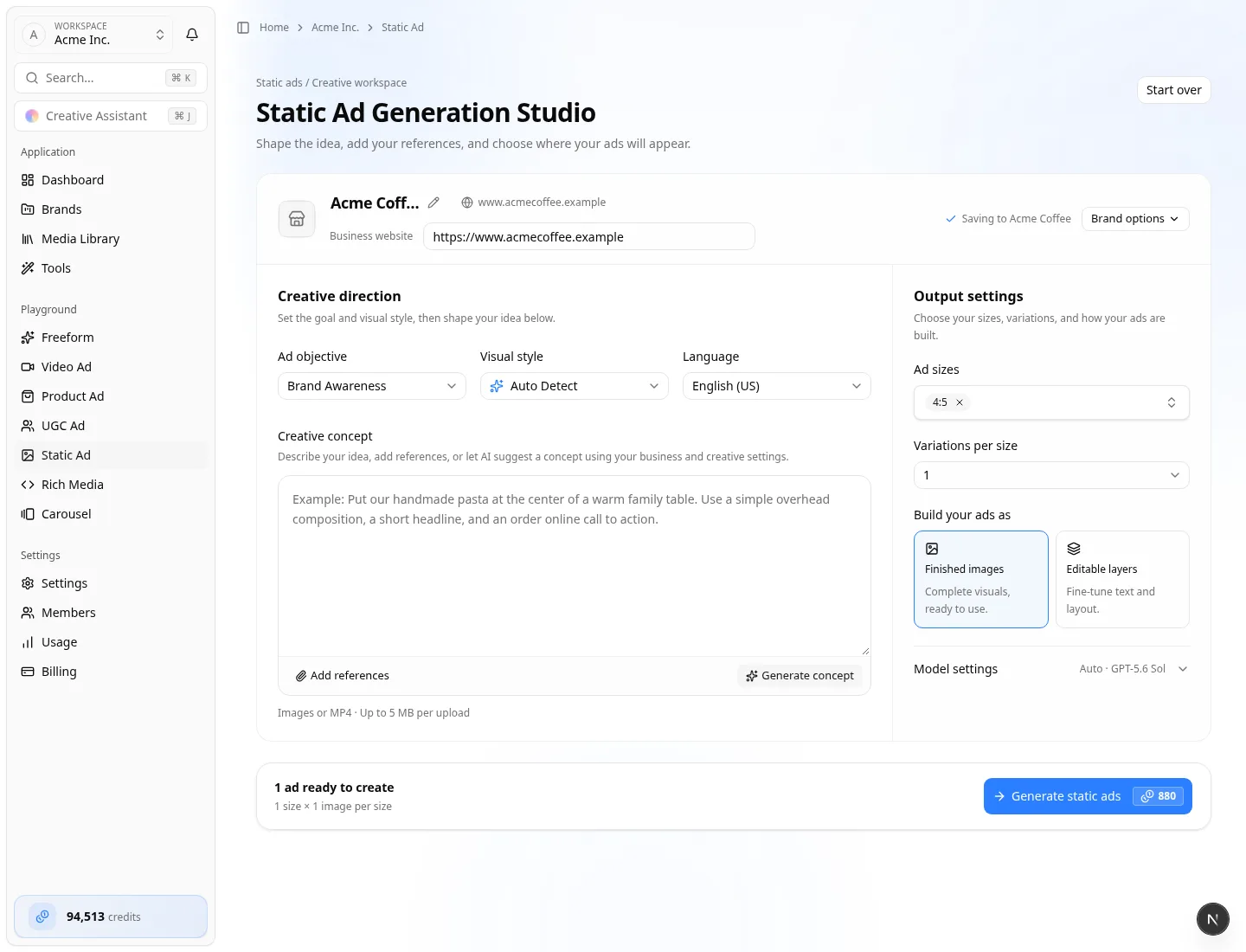1246x952 pixels.
Task: Open the Ad objective dropdown
Action: click(372, 386)
